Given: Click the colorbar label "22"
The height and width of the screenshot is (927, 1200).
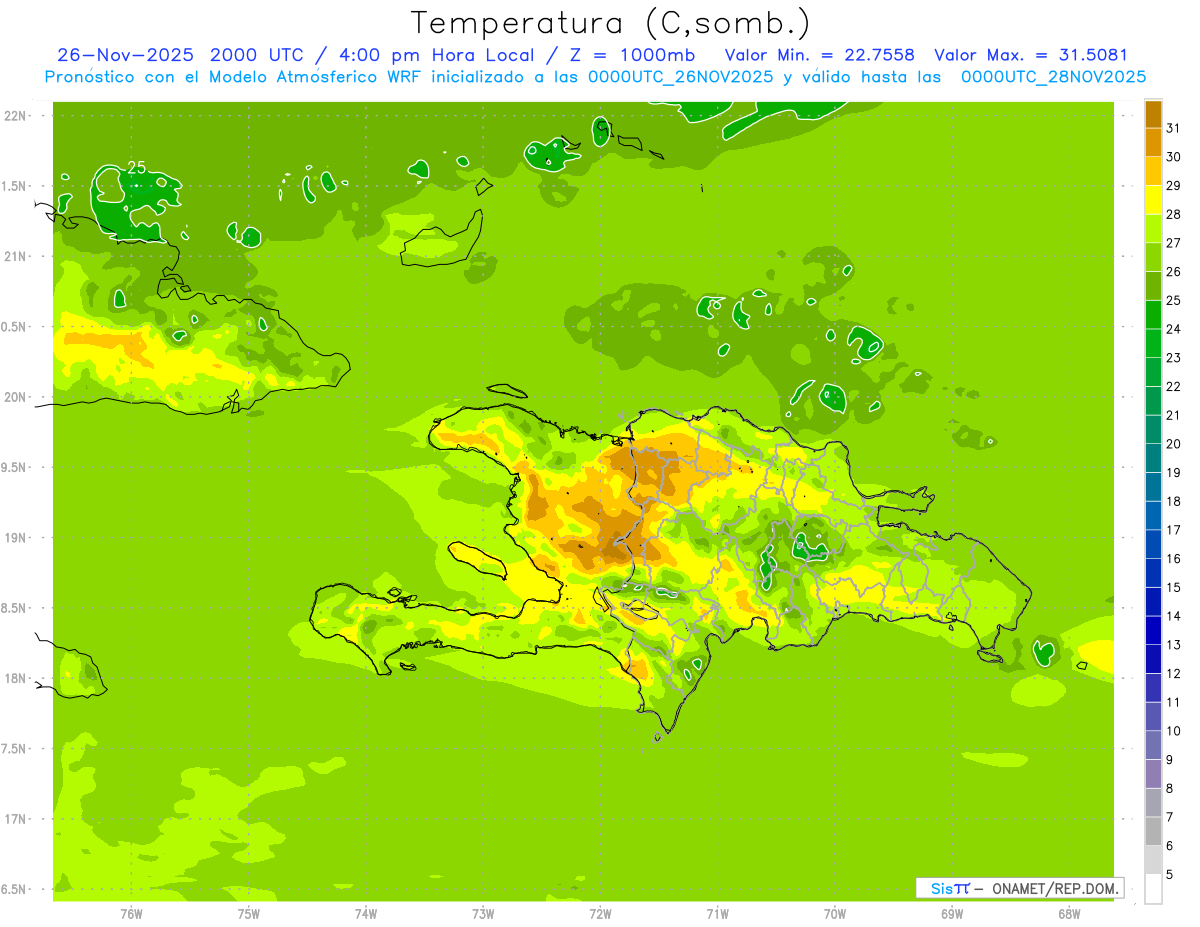Looking at the screenshot, I should pyautogui.click(x=1174, y=386).
